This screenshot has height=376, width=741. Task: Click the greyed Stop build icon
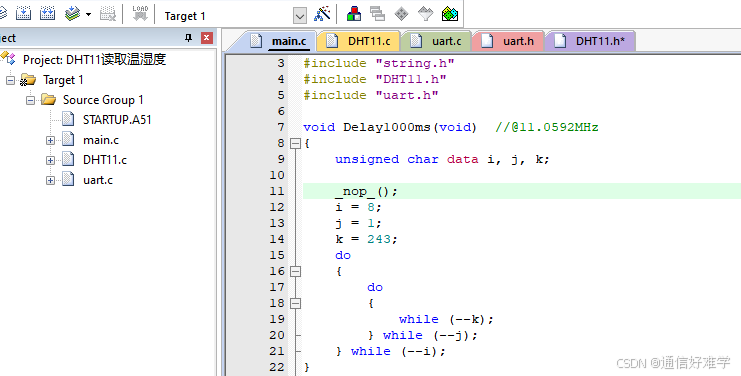pyautogui.click(x=108, y=13)
